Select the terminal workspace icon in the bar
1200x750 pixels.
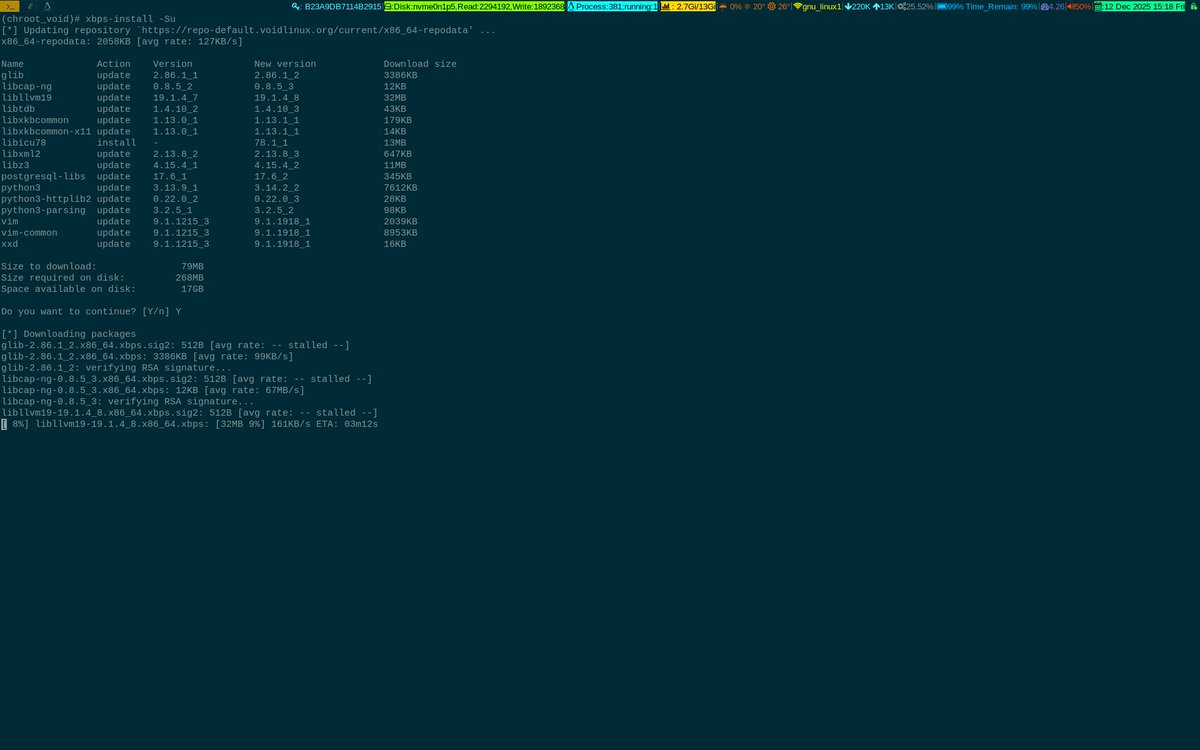[x=10, y=6]
